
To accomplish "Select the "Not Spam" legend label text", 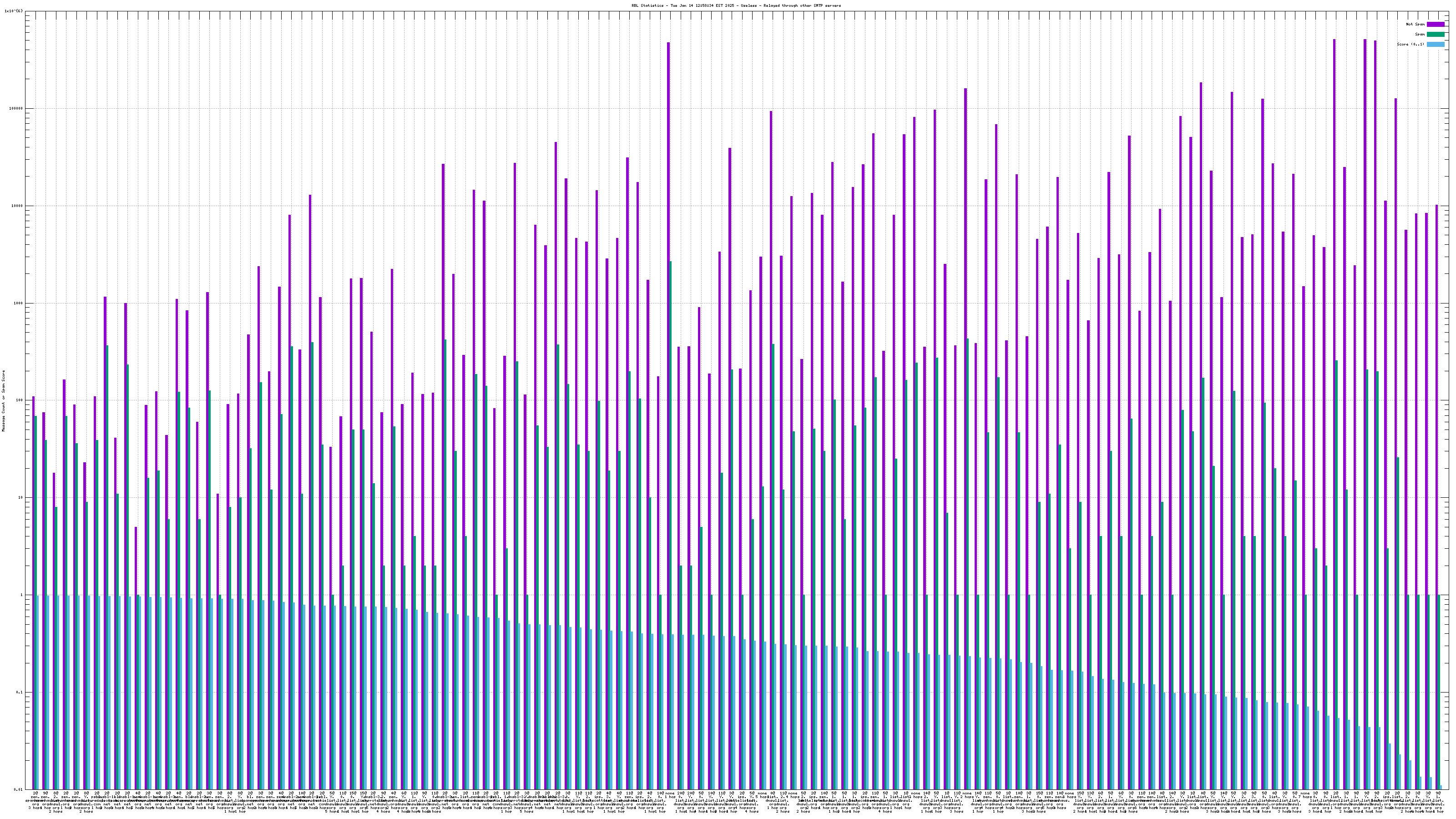I will click(1416, 24).
